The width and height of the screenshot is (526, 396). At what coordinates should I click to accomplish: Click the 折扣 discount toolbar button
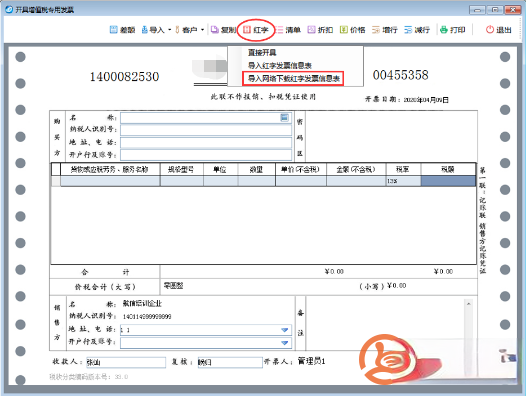(320, 30)
